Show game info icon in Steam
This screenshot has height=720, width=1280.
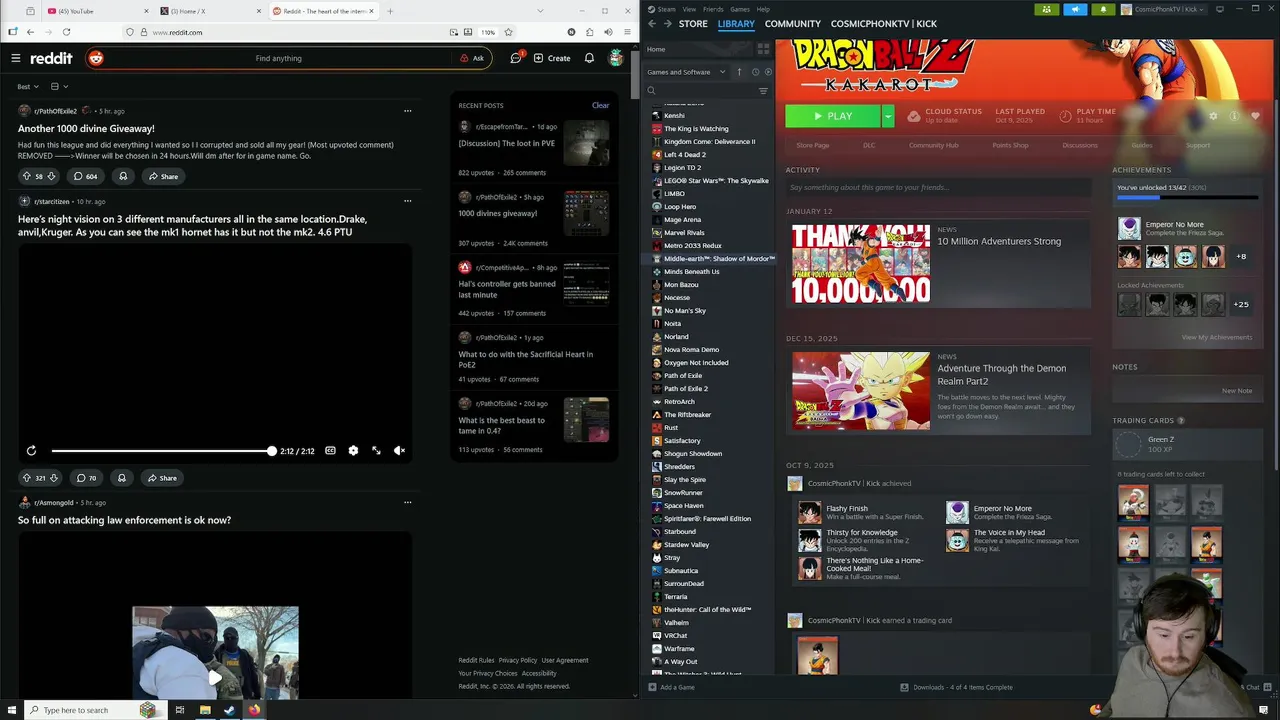pyautogui.click(x=1234, y=116)
